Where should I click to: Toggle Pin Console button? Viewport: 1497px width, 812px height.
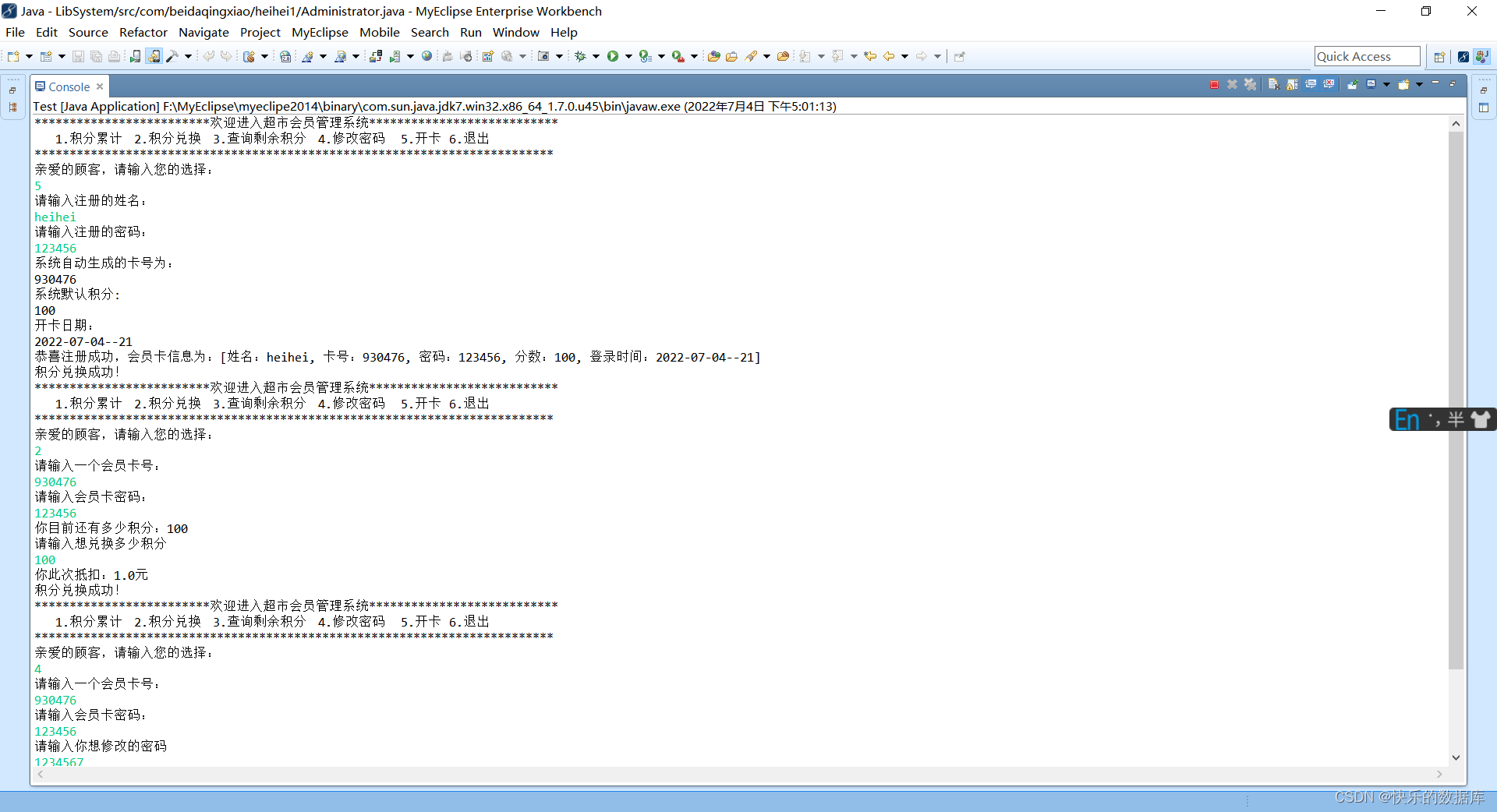(1353, 84)
